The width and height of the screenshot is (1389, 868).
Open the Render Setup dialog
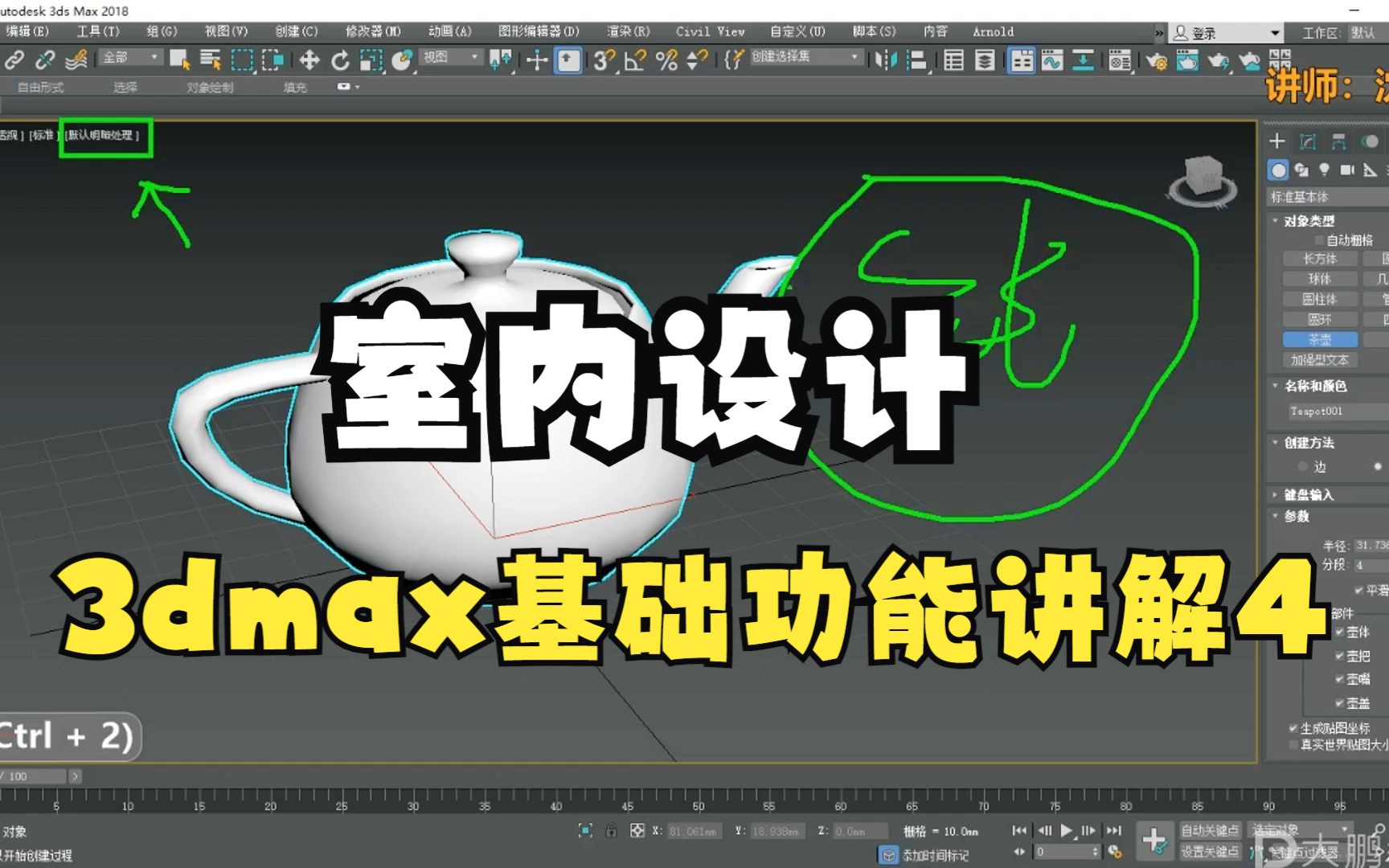click(x=1158, y=59)
